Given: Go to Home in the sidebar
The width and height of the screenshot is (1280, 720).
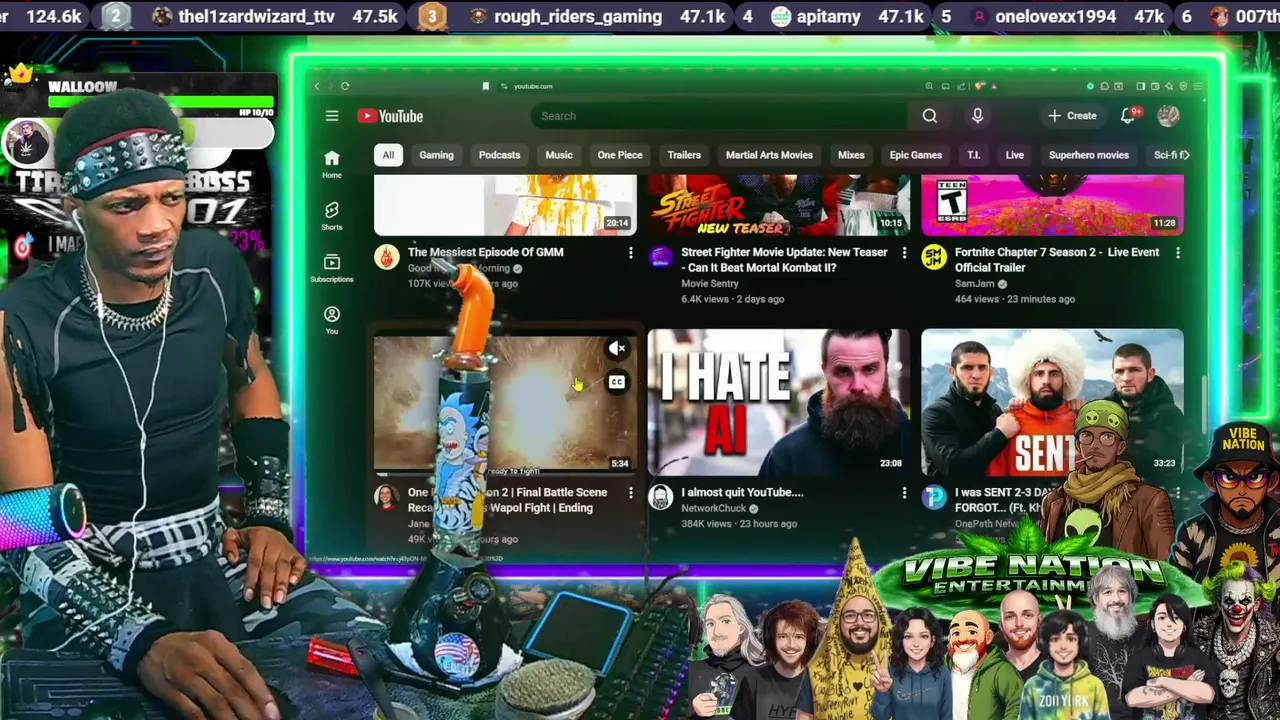Looking at the screenshot, I should click(332, 164).
